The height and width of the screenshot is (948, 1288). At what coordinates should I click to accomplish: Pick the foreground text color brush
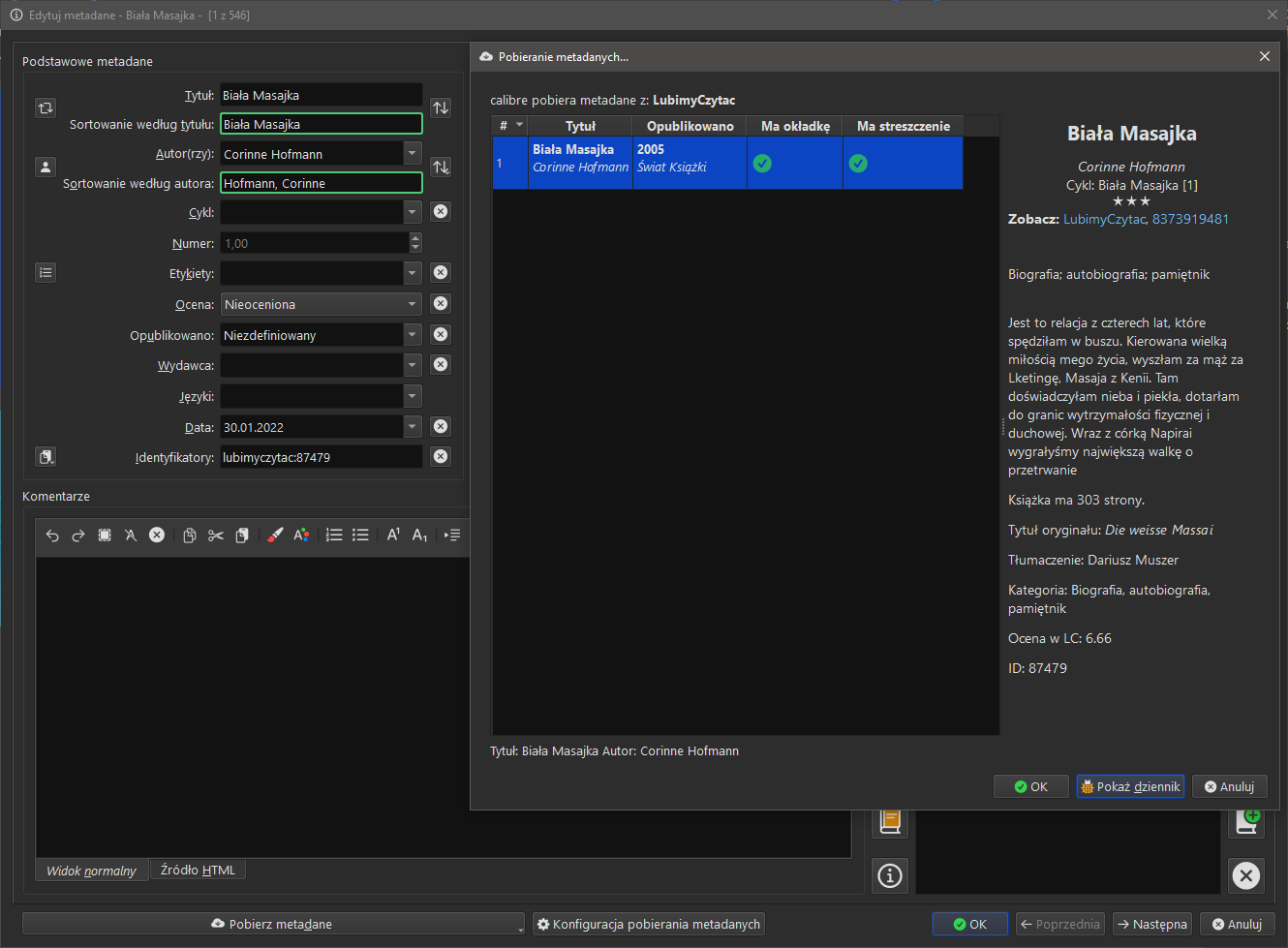pyautogui.click(x=275, y=535)
